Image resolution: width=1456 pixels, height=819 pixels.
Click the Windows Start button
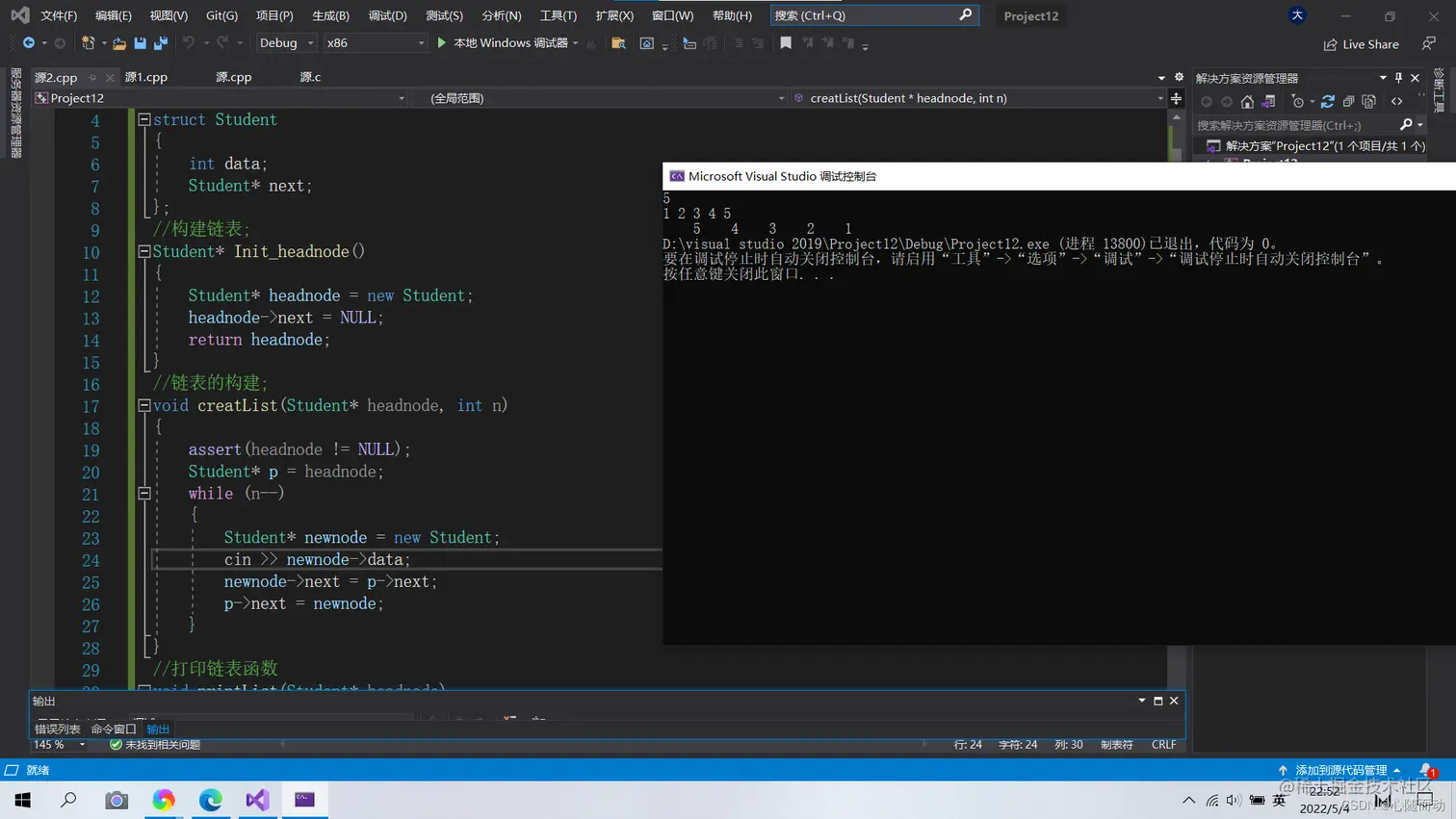tap(22, 800)
